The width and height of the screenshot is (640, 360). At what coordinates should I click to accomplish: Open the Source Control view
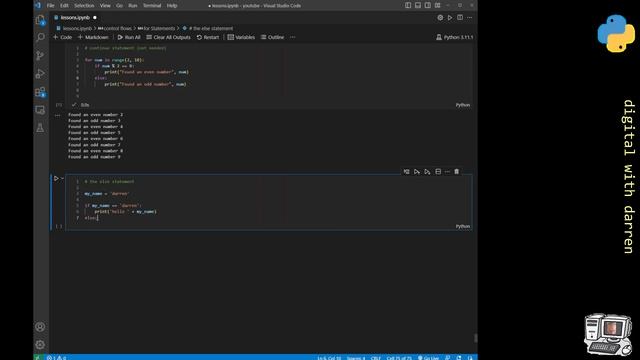click(40, 56)
